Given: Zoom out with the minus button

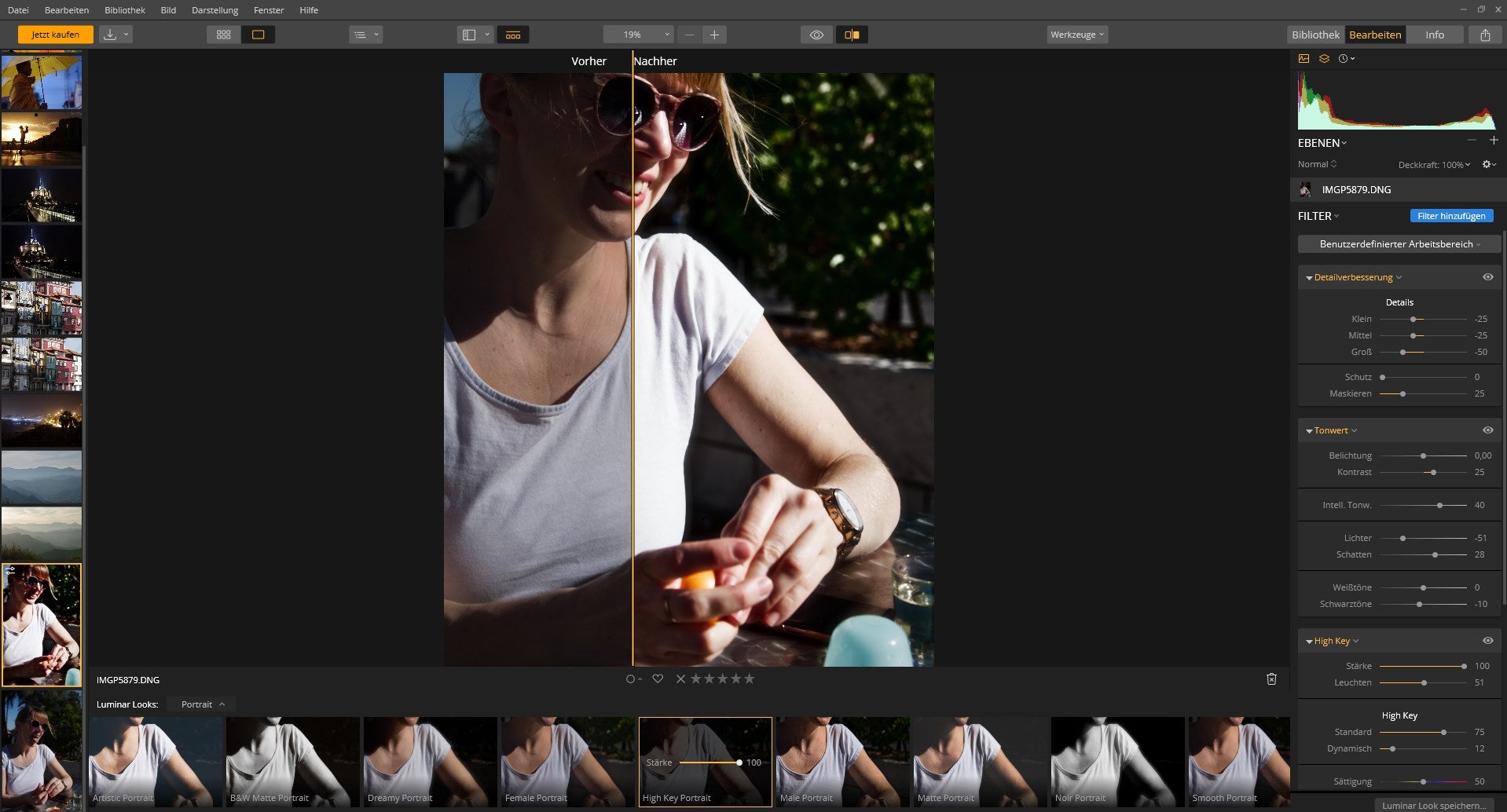Looking at the screenshot, I should coord(689,35).
